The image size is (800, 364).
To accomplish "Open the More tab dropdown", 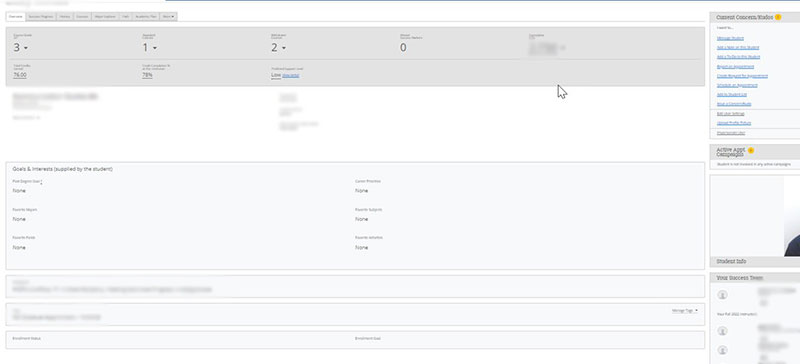I will [x=168, y=17].
